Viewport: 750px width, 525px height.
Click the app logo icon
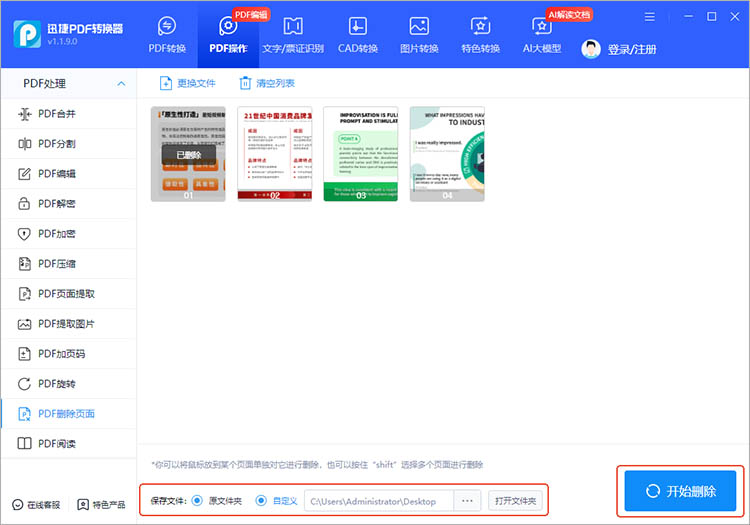(x=27, y=34)
